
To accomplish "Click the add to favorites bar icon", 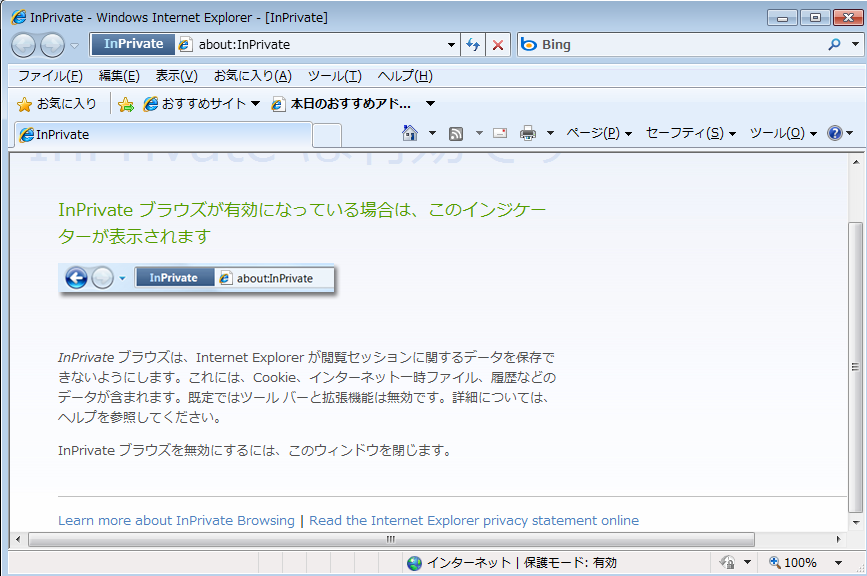I will (126, 104).
